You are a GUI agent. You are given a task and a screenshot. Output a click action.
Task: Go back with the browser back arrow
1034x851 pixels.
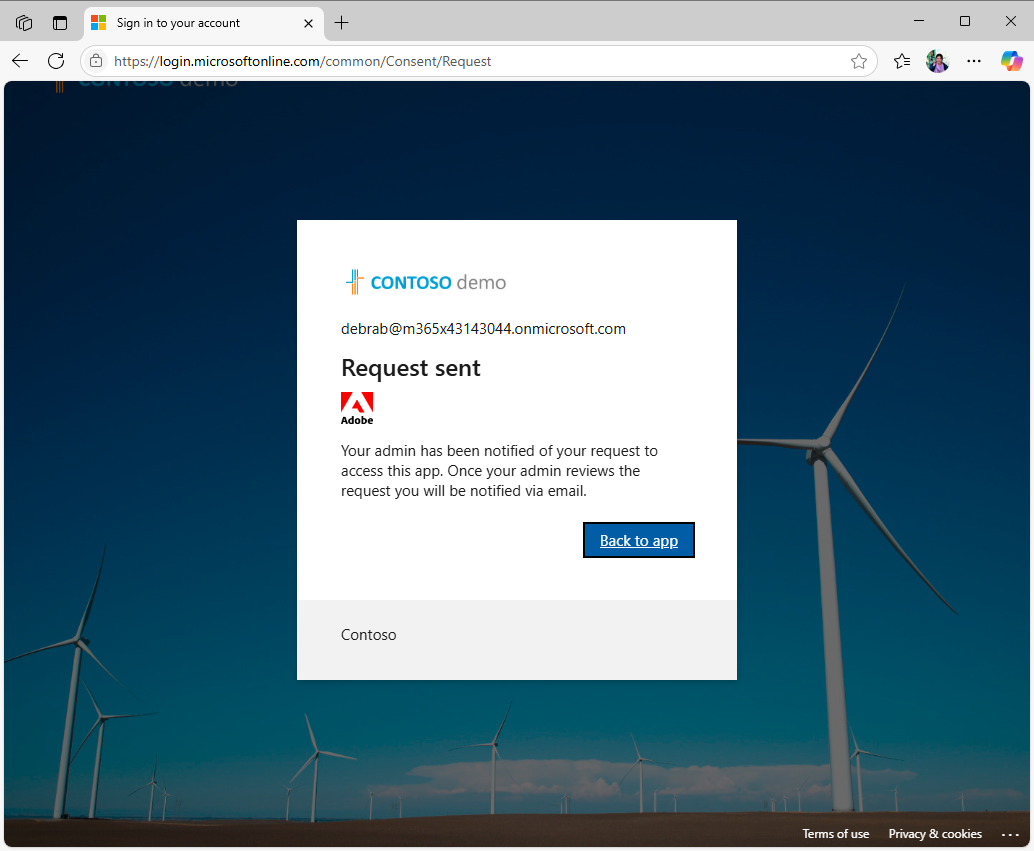(20, 61)
